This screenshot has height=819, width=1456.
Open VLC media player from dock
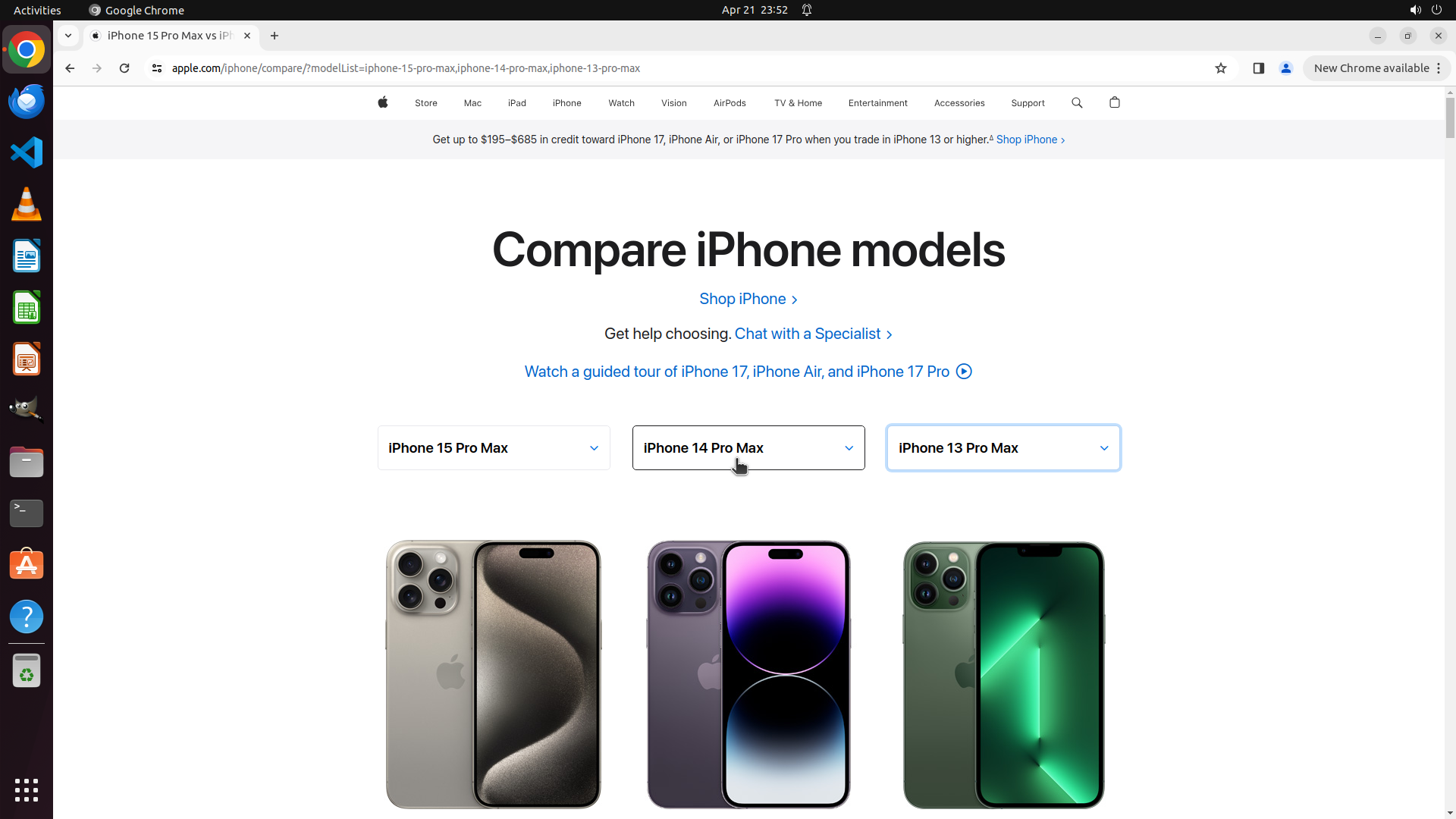[27, 204]
